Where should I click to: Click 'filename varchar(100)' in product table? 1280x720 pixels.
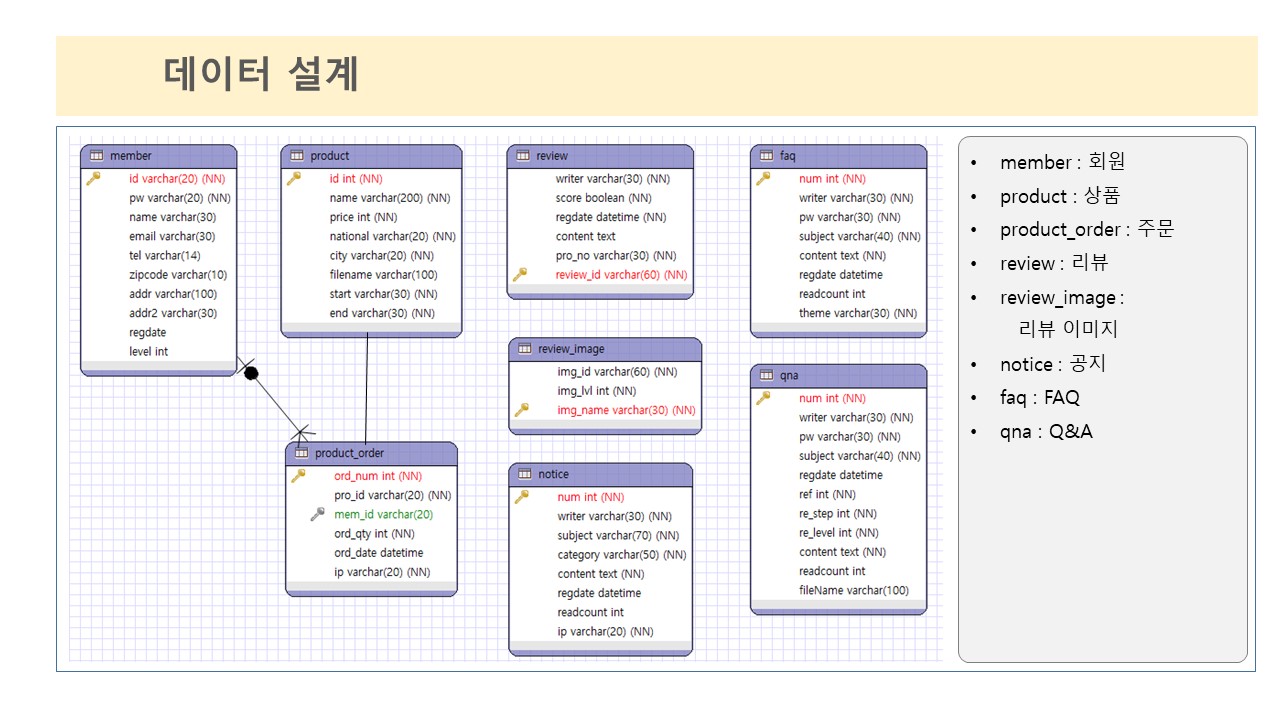click(x=384, y=275)
